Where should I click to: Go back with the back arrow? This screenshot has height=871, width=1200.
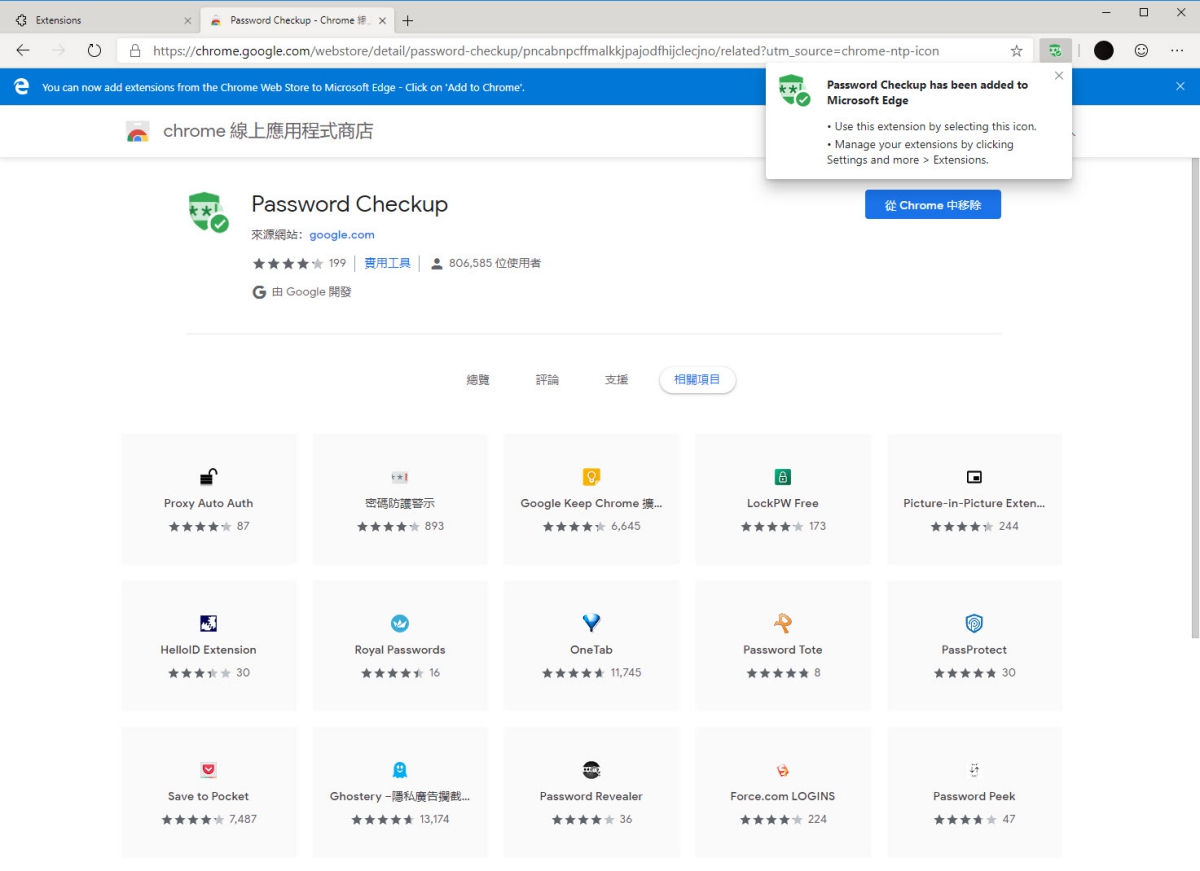tap(23, 50)
